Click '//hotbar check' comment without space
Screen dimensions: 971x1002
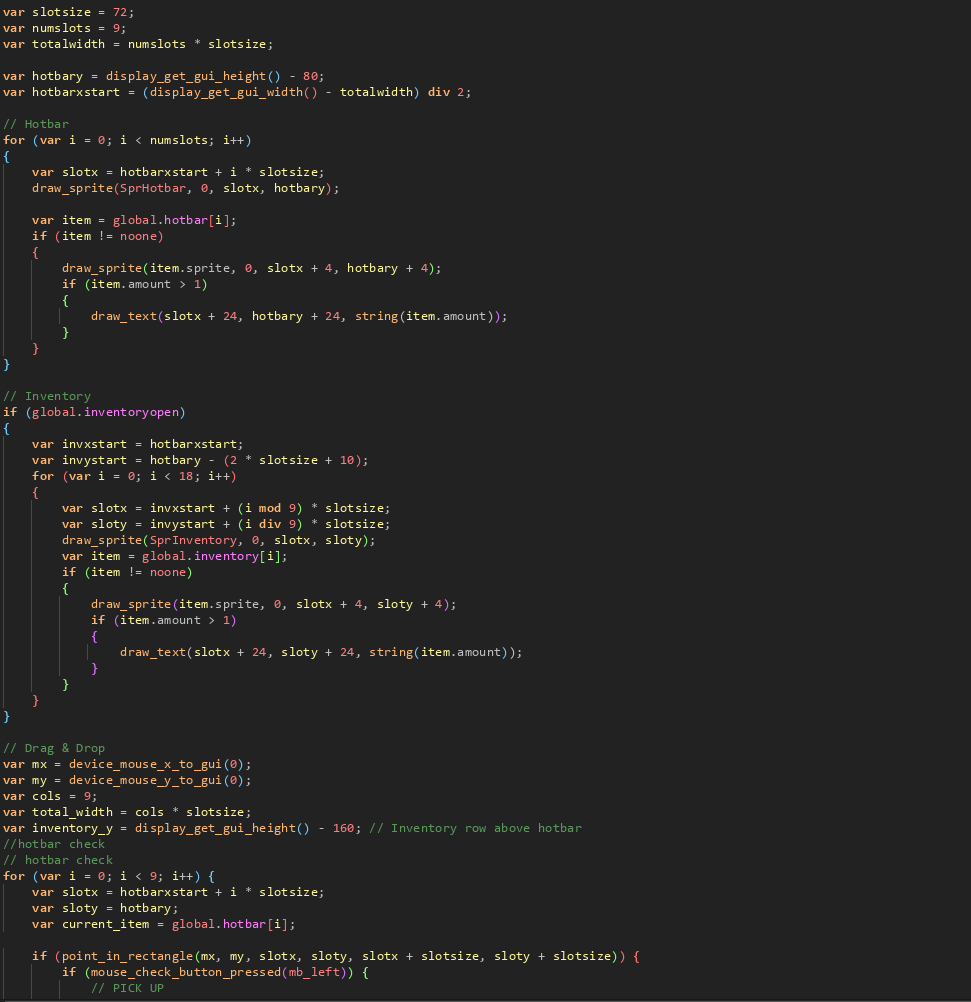click(x=54, y=844)
